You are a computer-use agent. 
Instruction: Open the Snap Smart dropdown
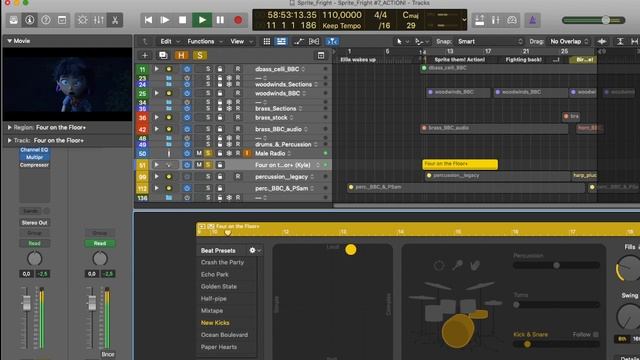(x=489, y=41)
